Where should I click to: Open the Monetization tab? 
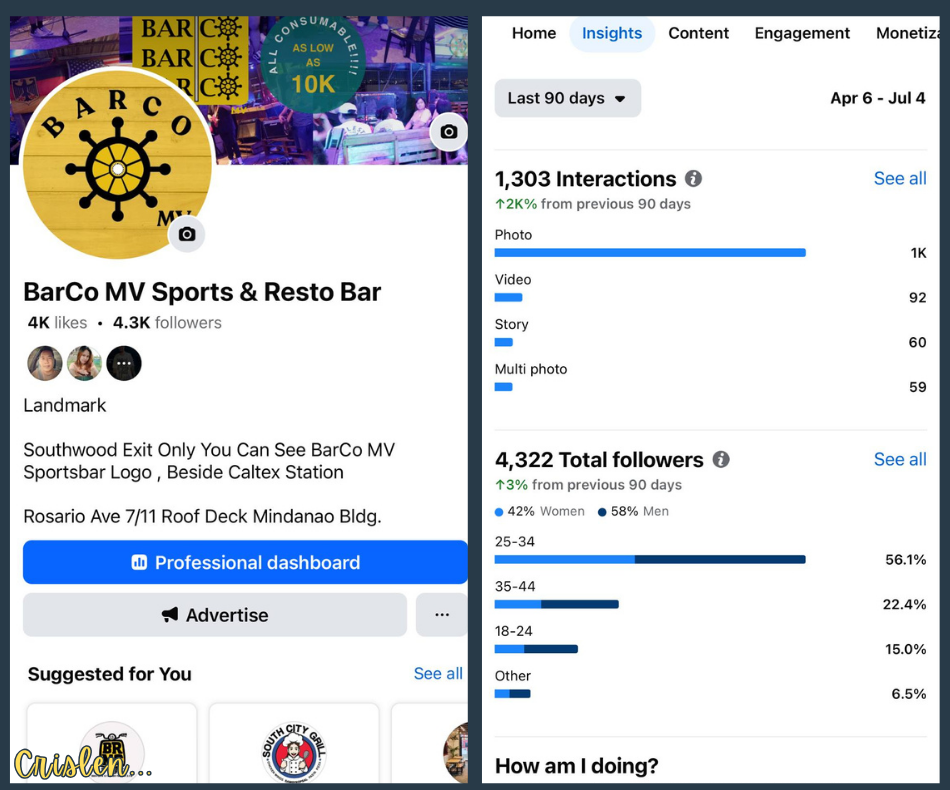coord(908,33)
